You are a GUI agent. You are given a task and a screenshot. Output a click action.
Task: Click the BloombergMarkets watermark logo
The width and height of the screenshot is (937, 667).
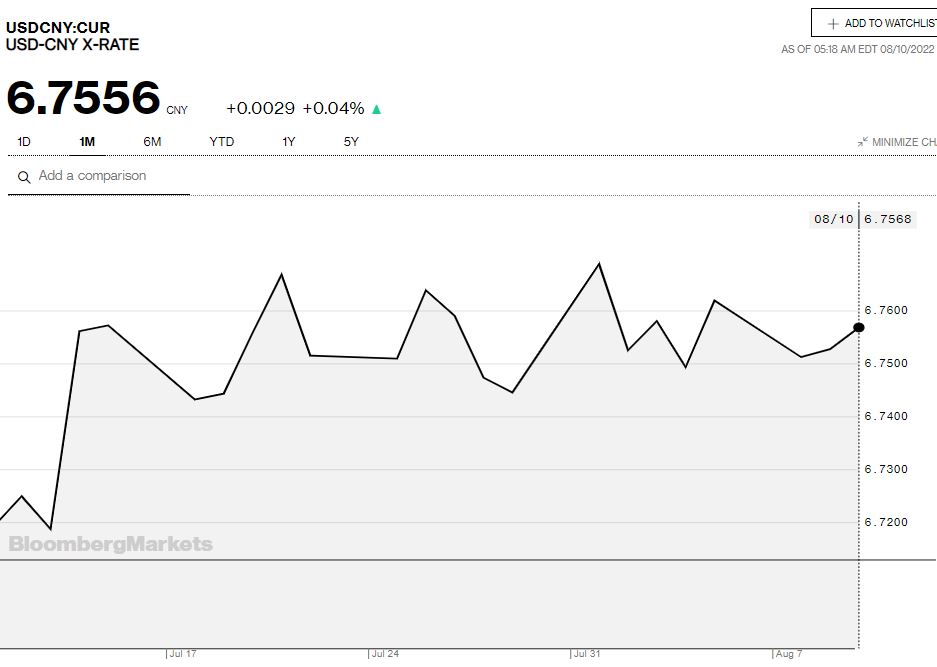110,544
